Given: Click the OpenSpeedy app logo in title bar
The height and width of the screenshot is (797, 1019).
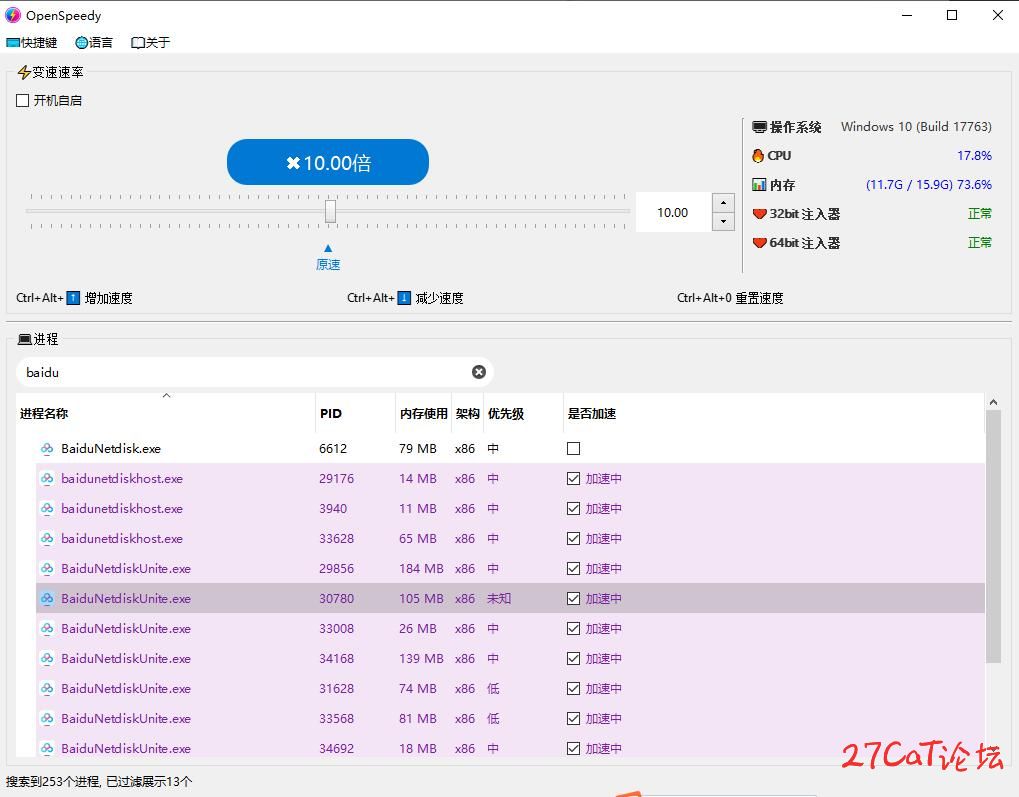Looking at the screenshot, I should click(x=13, y=15).
